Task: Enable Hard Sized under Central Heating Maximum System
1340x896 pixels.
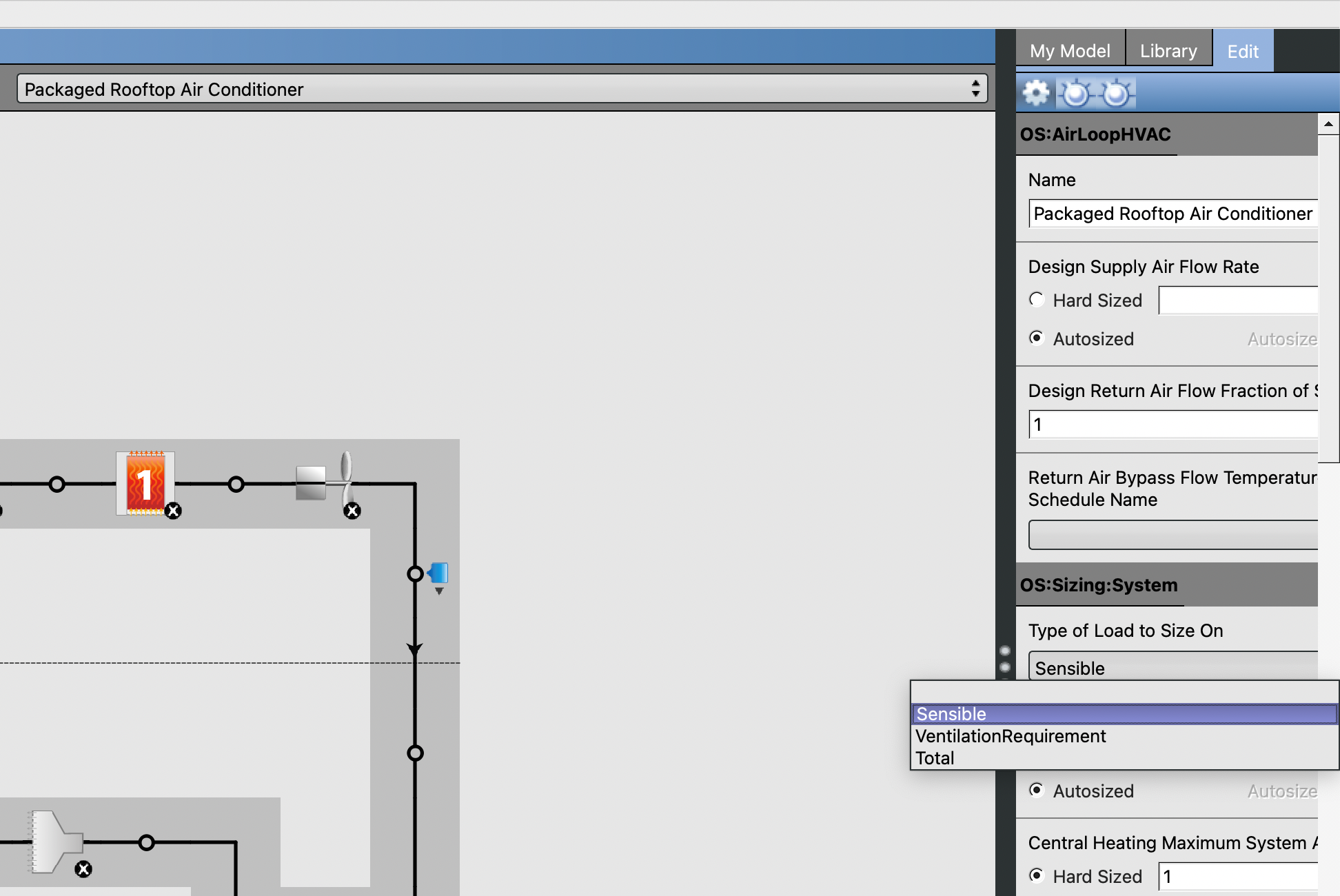Action: (x=1037, y=875)
